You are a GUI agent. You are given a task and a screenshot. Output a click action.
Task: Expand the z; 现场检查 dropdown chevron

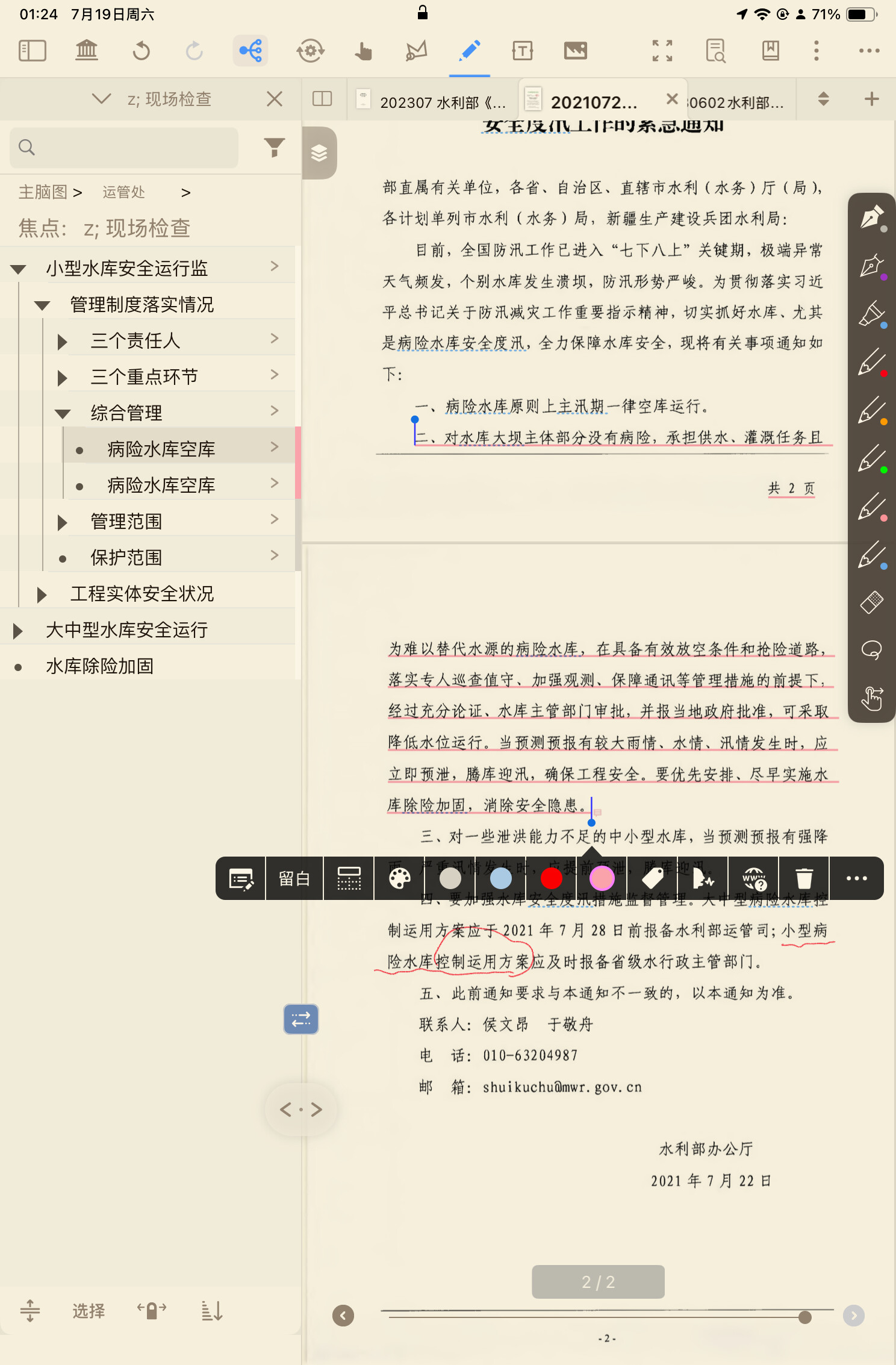point(101,98)
